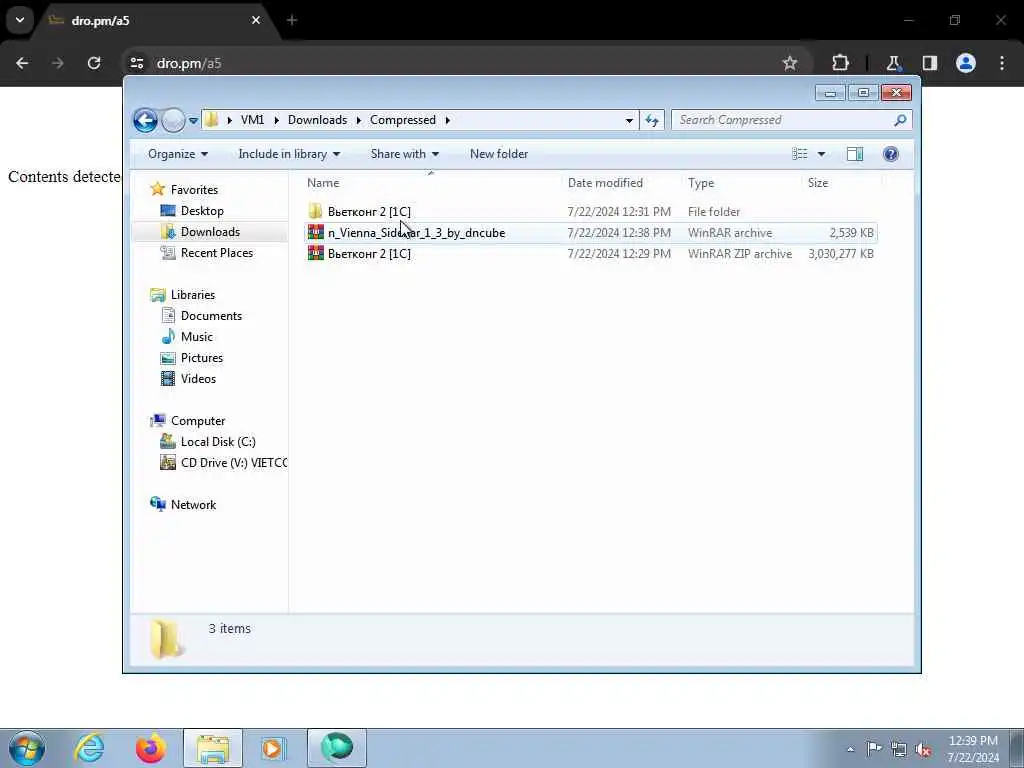The height and width of the screenshot is (768, 1024).
Task: Click the New folder button
Action: (499, 154)
